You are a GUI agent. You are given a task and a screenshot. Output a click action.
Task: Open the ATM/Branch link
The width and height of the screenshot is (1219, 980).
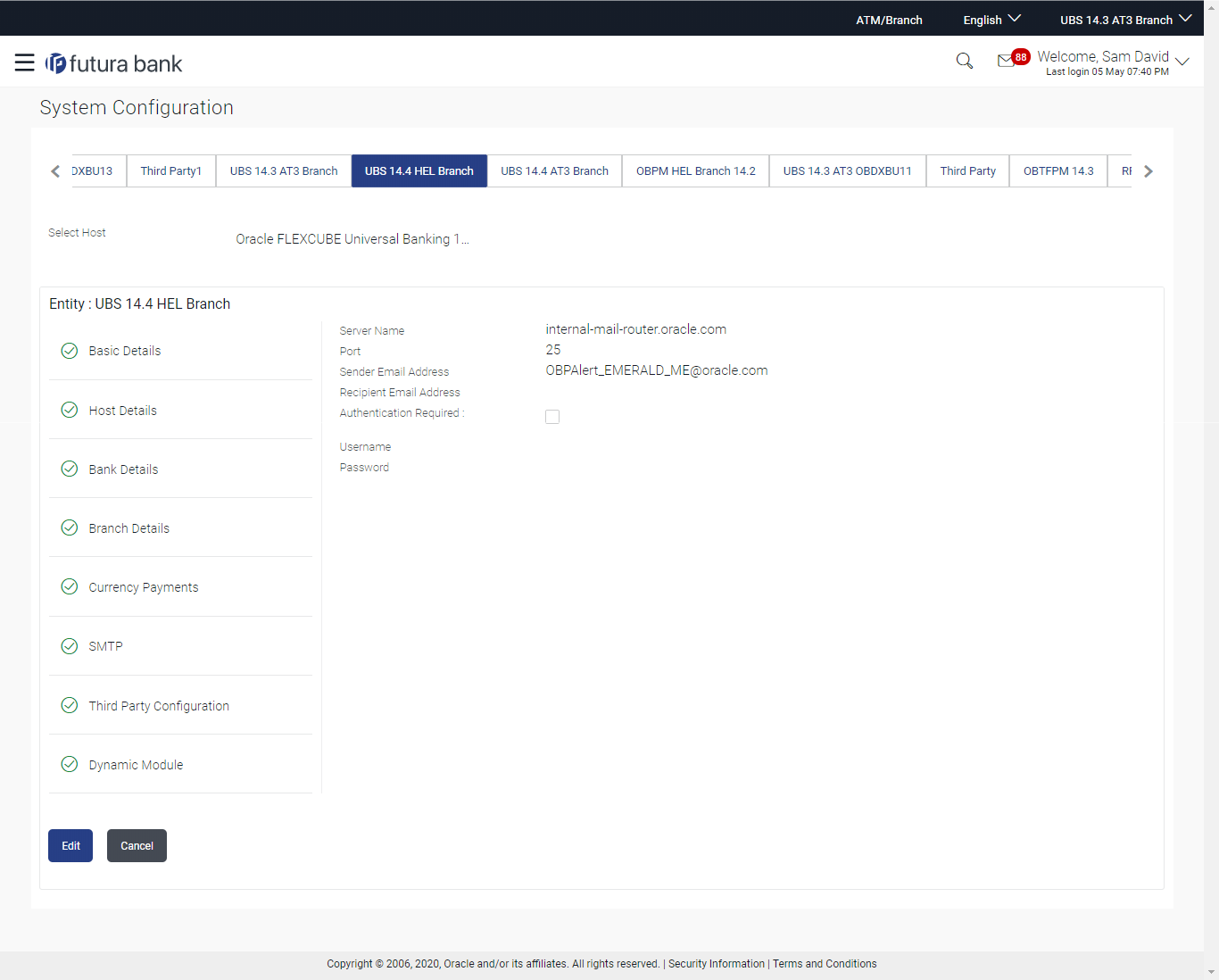coord(889,20)
